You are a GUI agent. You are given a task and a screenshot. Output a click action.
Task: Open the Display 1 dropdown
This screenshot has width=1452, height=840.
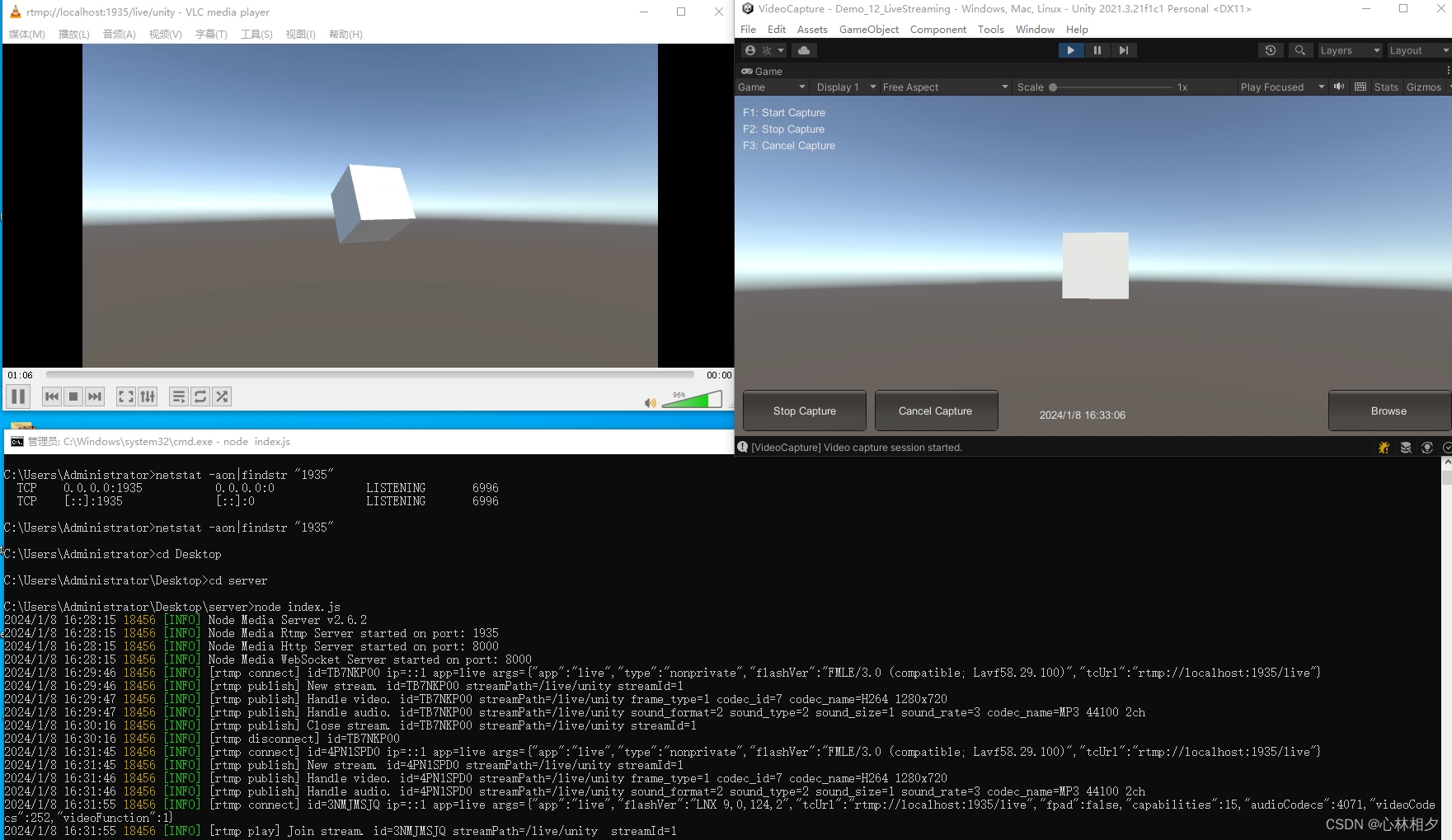click(845, 87)
